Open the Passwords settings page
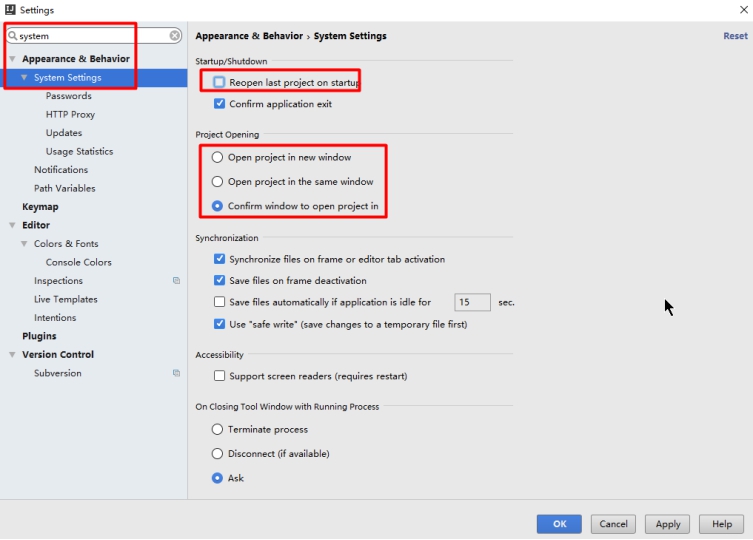The width and height of the screenshot is (753, 540). (69, 96)
